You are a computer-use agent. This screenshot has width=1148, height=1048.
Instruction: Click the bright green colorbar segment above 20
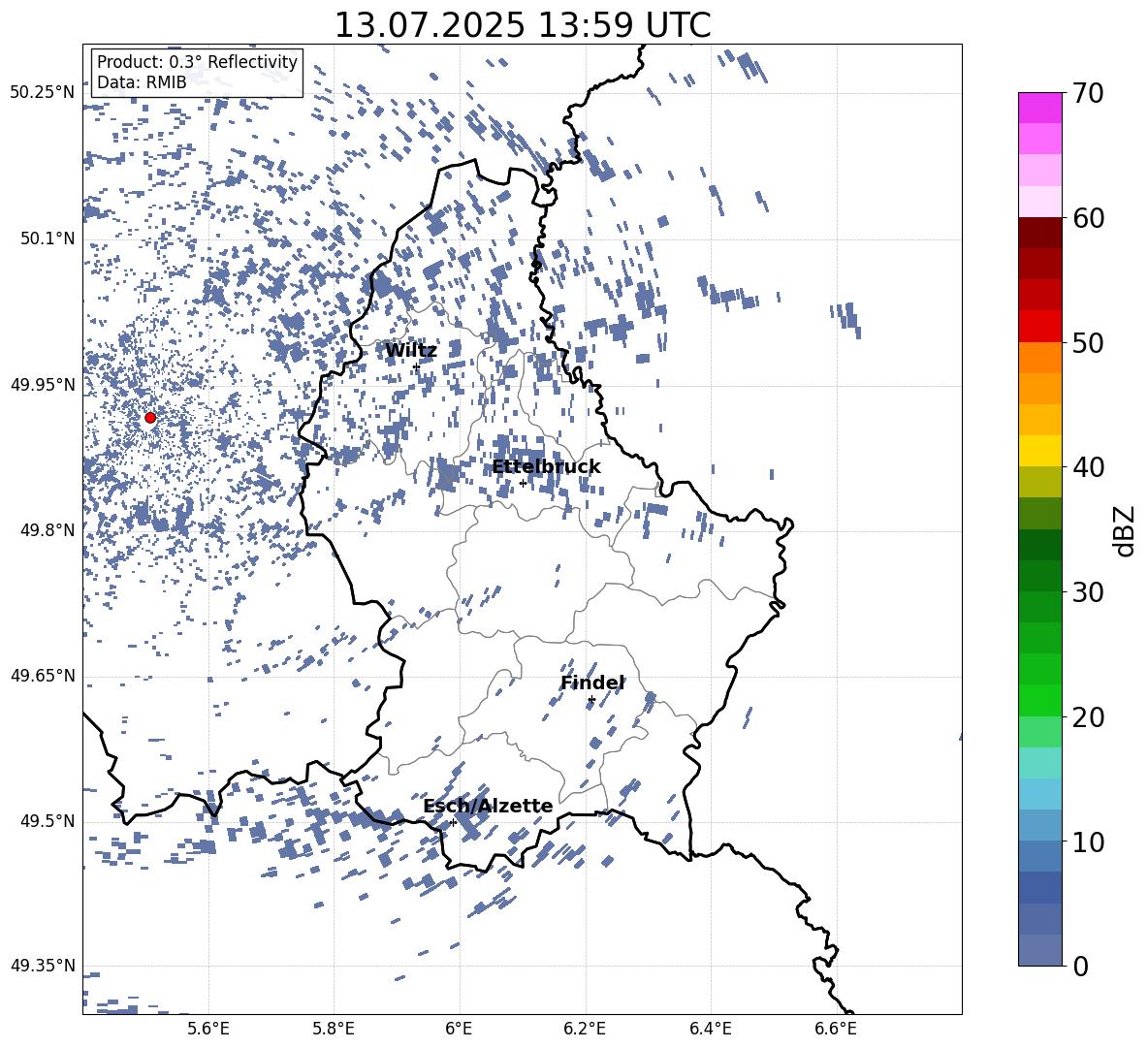tap(1039, 700)
